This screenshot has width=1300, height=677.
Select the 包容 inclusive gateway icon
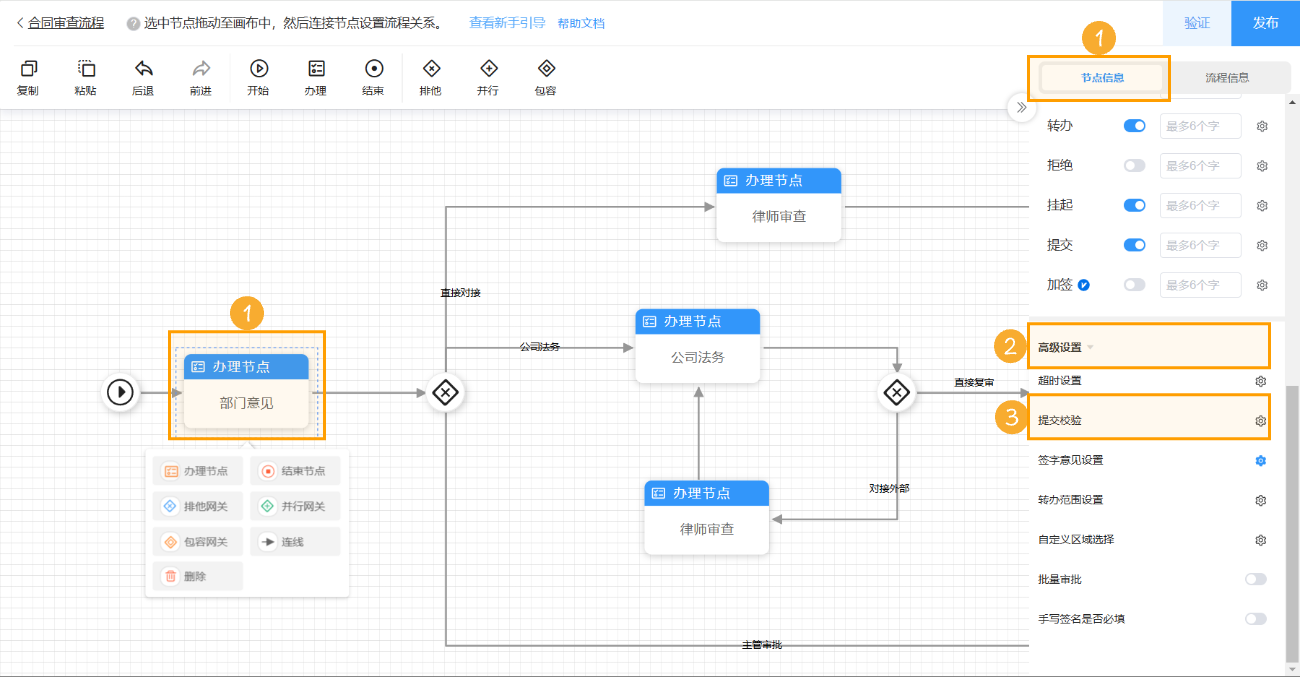(545, 69)
